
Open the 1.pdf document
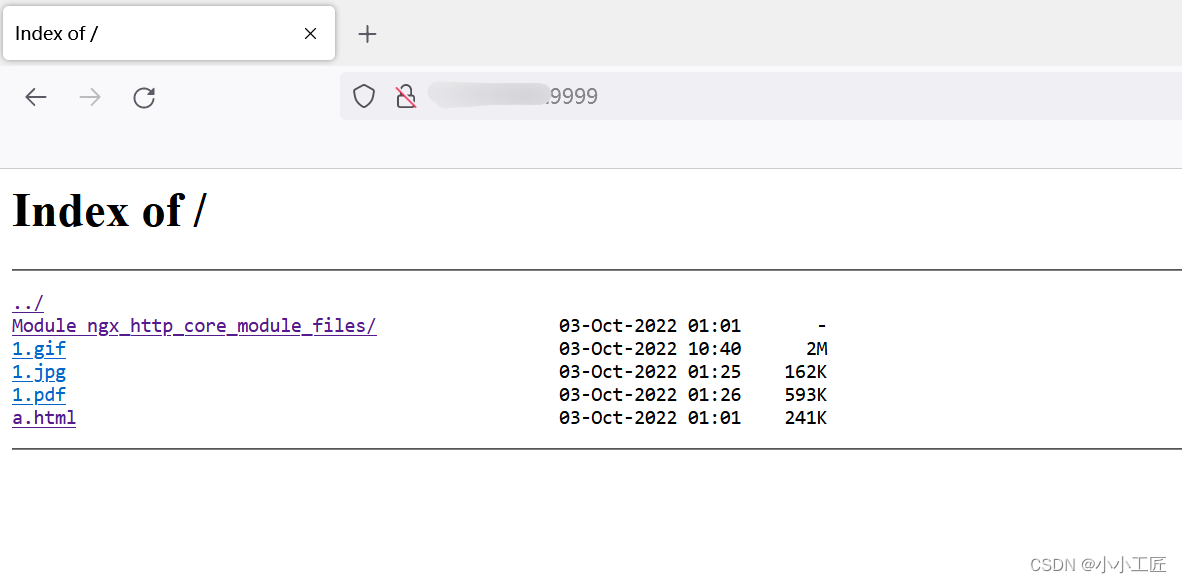point(38,394)
